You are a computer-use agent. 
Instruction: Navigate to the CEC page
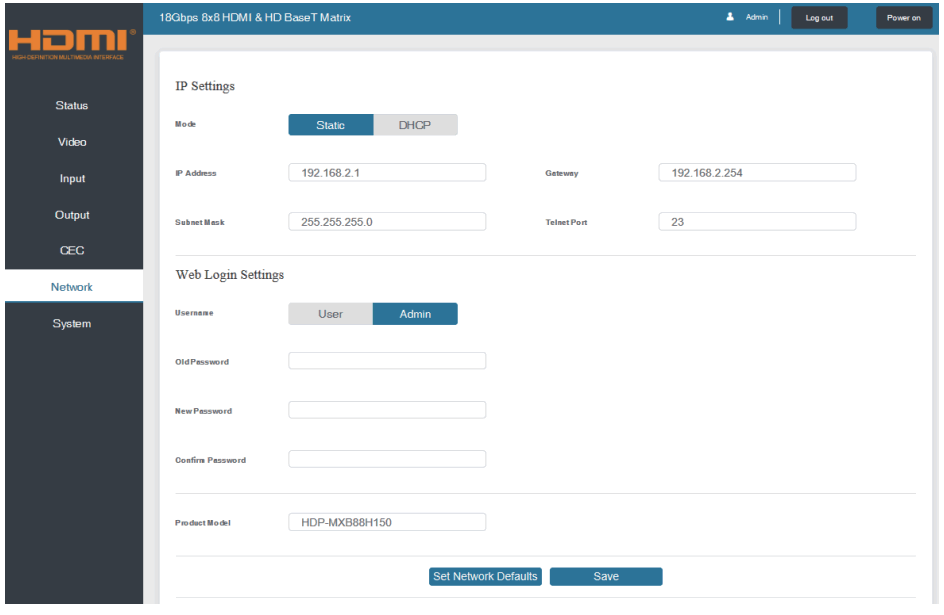click(71, 250)
